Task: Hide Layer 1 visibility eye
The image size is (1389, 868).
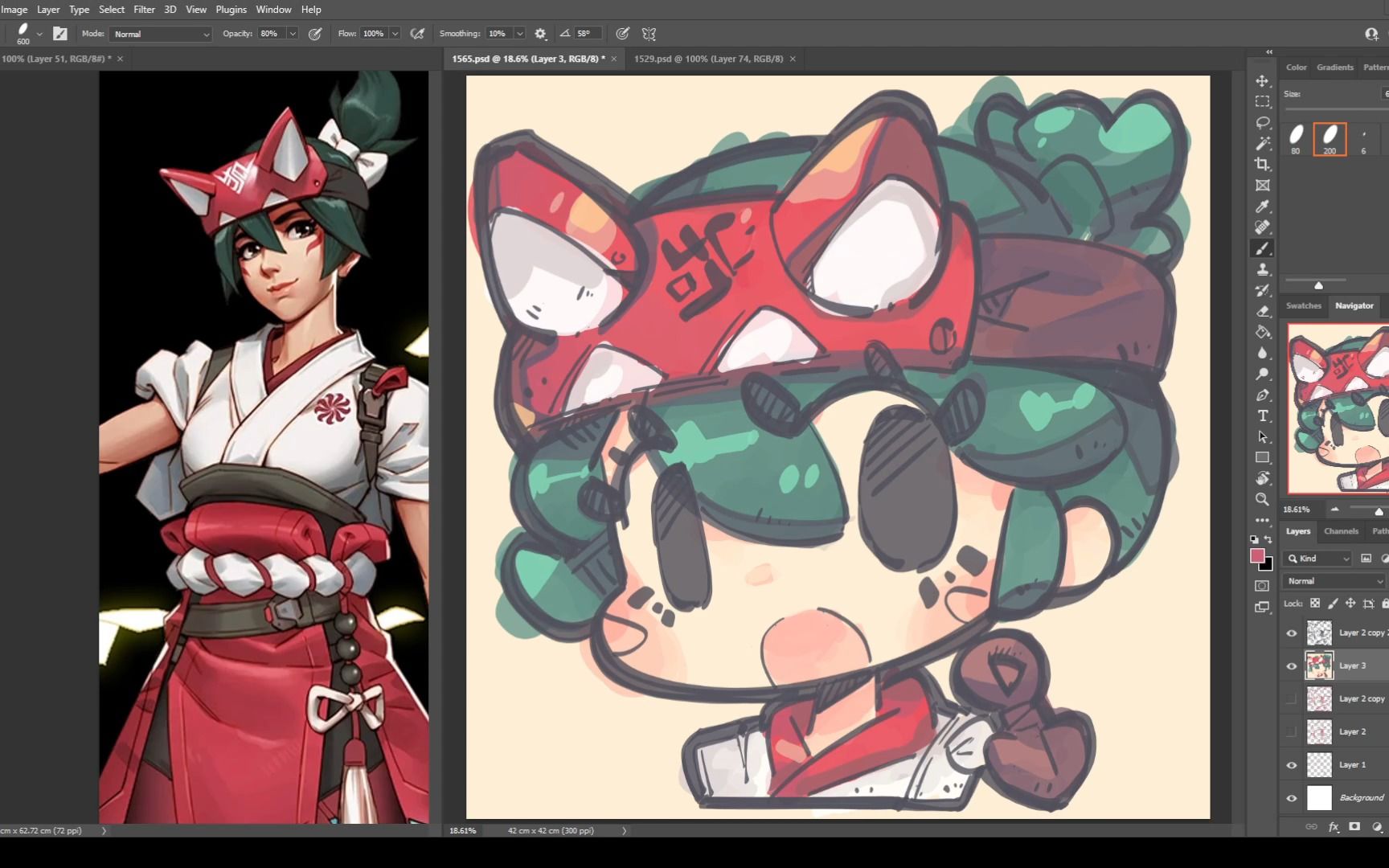Action: tap(1292, 765)
